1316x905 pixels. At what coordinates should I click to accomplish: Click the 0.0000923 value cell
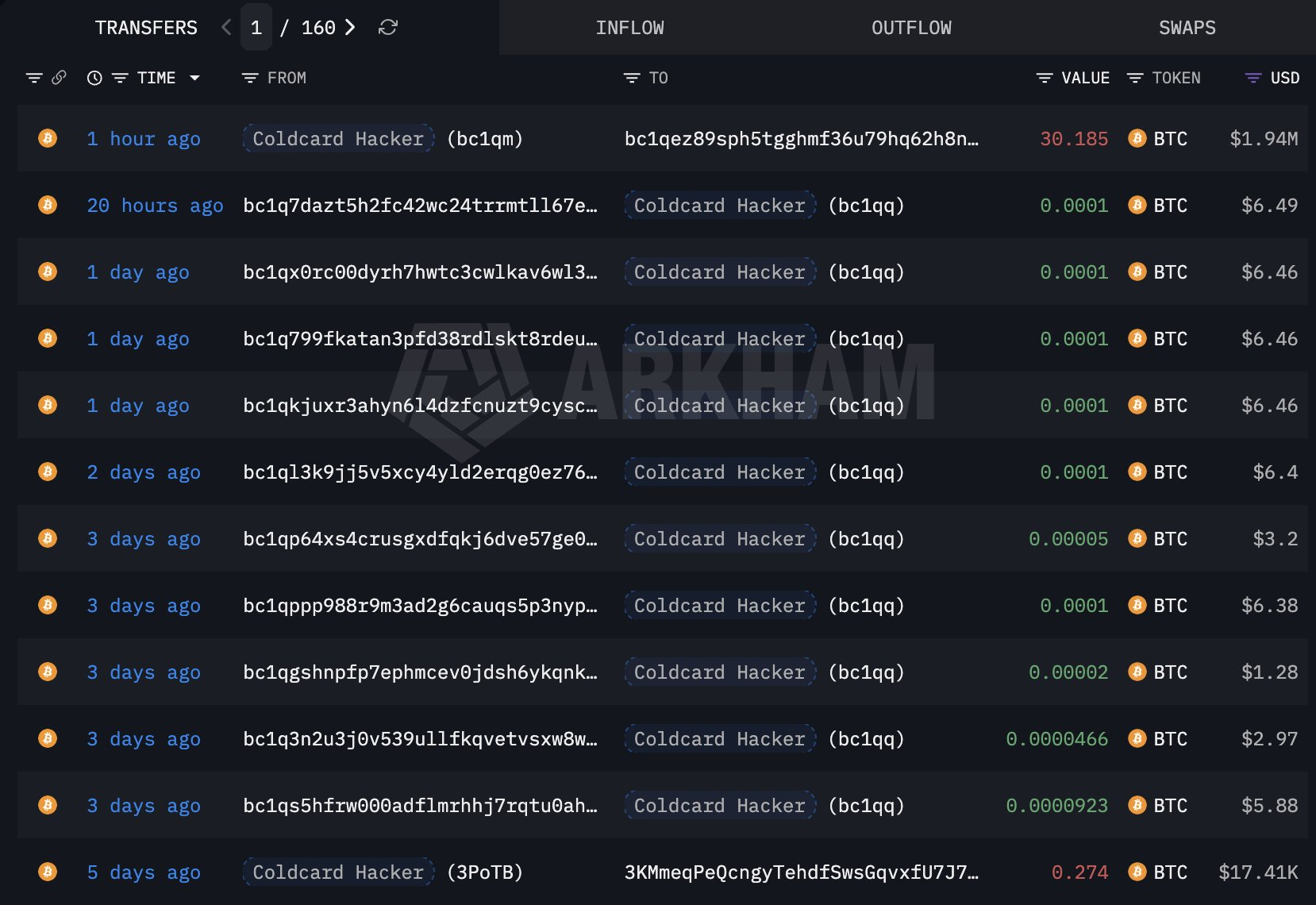tap(1057, 806)
